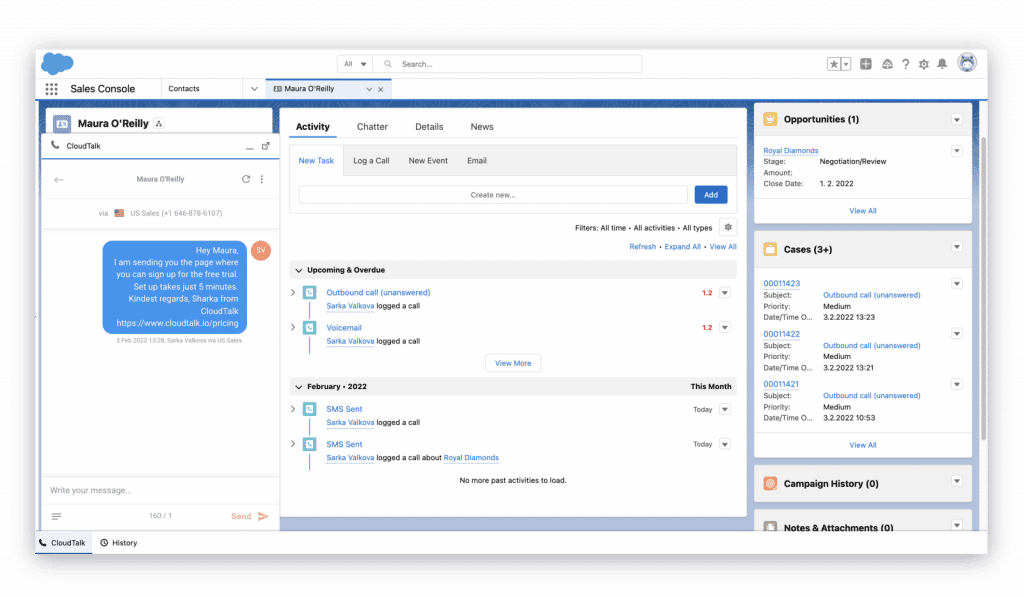Open the message templates icon
Image resolution: width=1024 pixels, height=597 pixels.
point(57,516)
